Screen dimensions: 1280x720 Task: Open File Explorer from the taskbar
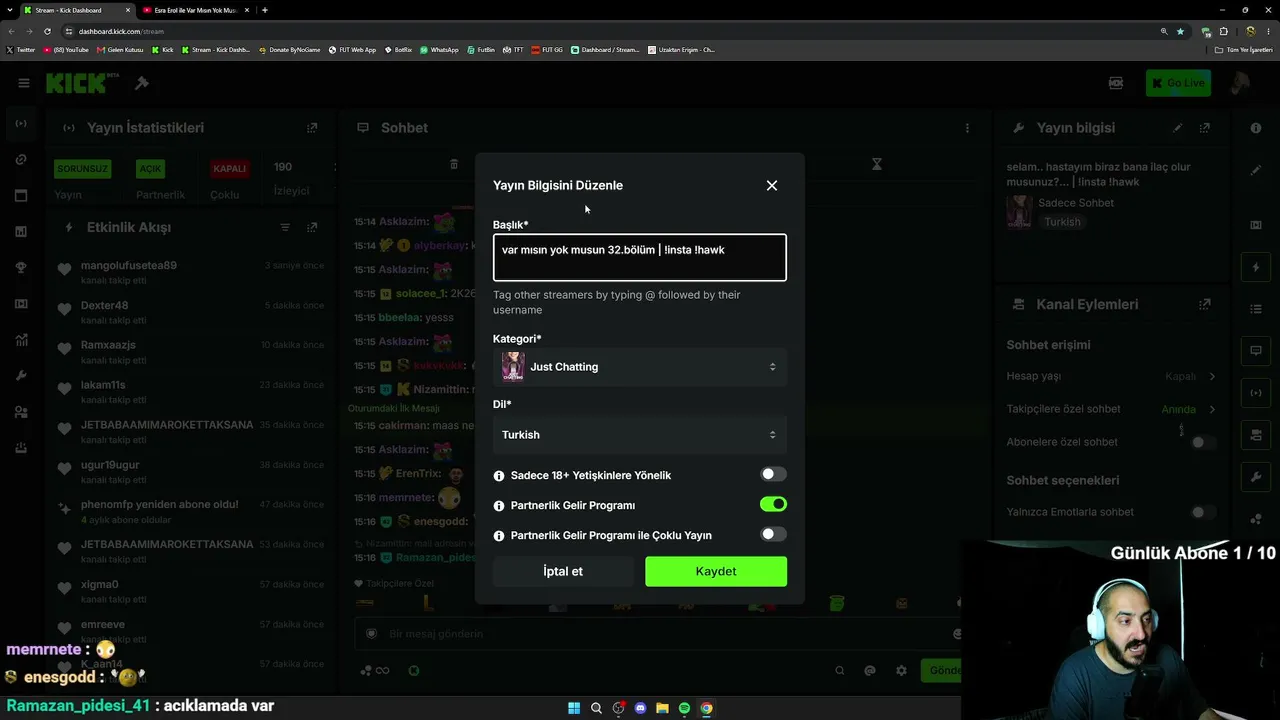(662, 708)
